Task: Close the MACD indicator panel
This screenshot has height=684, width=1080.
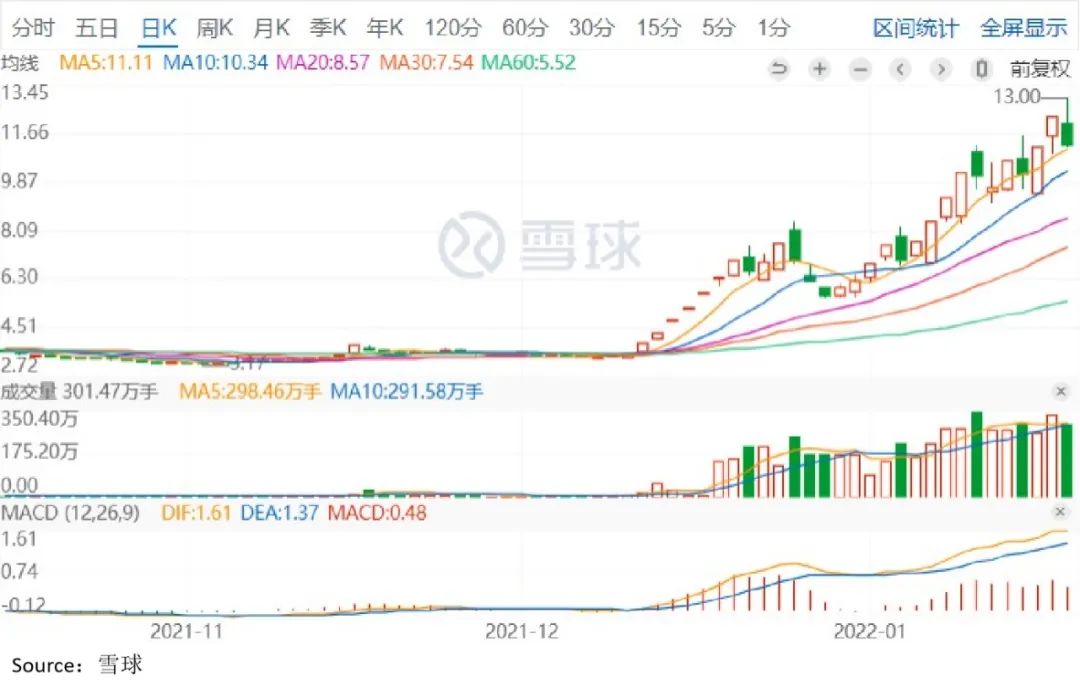Action: click(x=1060, y=512)
